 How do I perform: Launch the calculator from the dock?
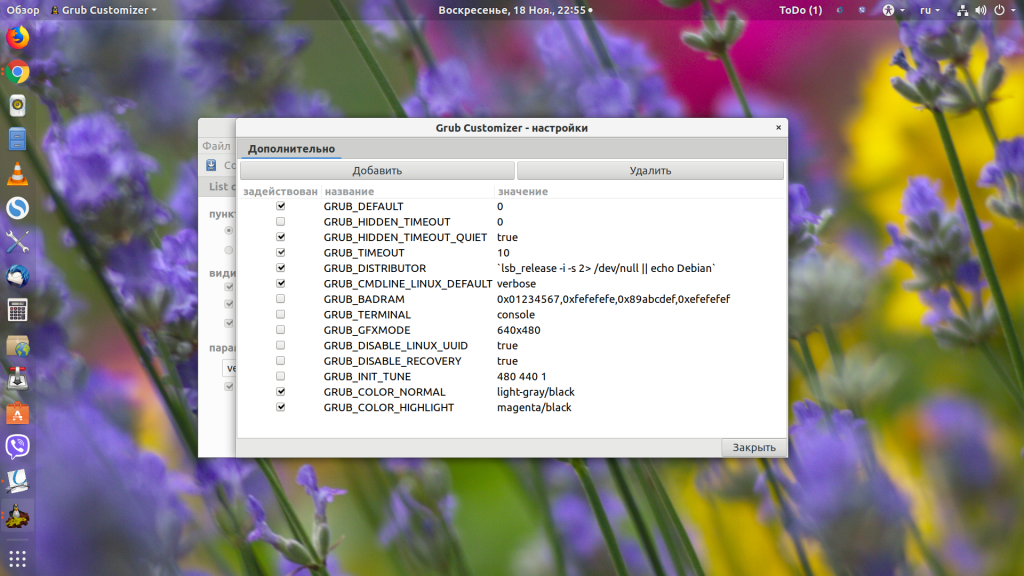(17, 310)
